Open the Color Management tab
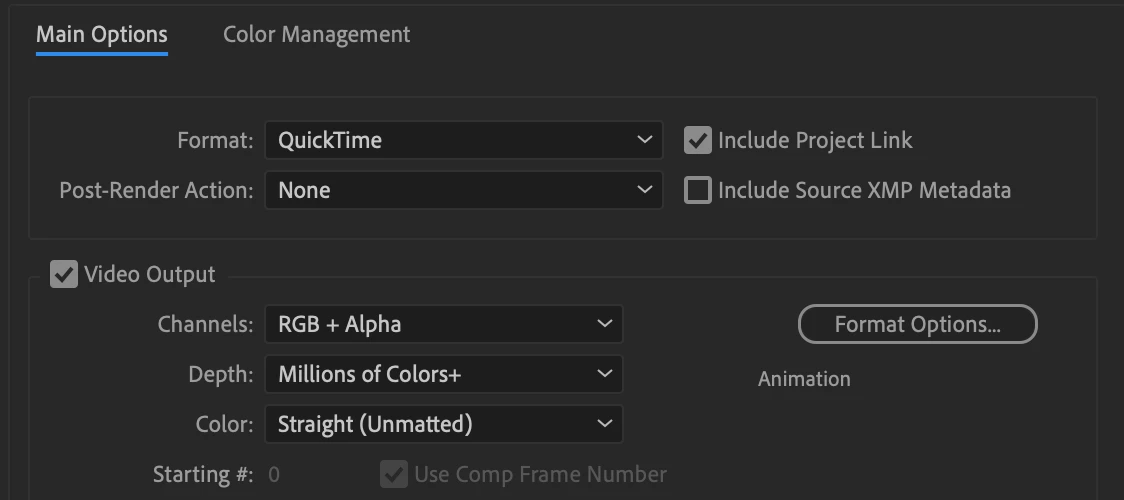The width and height of the screenshot is (1124, 500). (316, 35)
